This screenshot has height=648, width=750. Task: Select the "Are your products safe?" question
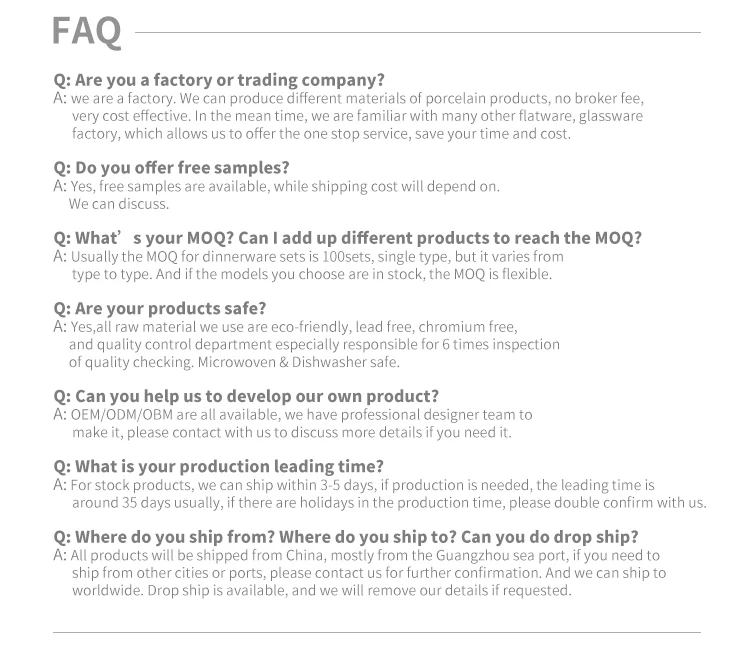(x=159, y=308)
